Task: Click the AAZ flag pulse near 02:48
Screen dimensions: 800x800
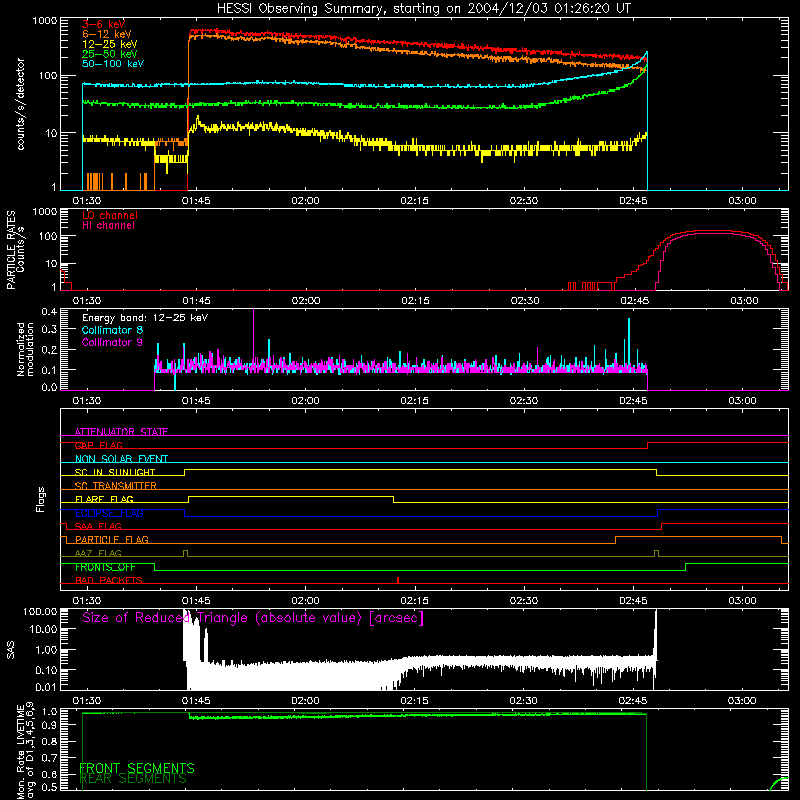Action: (x=657, y=553)
